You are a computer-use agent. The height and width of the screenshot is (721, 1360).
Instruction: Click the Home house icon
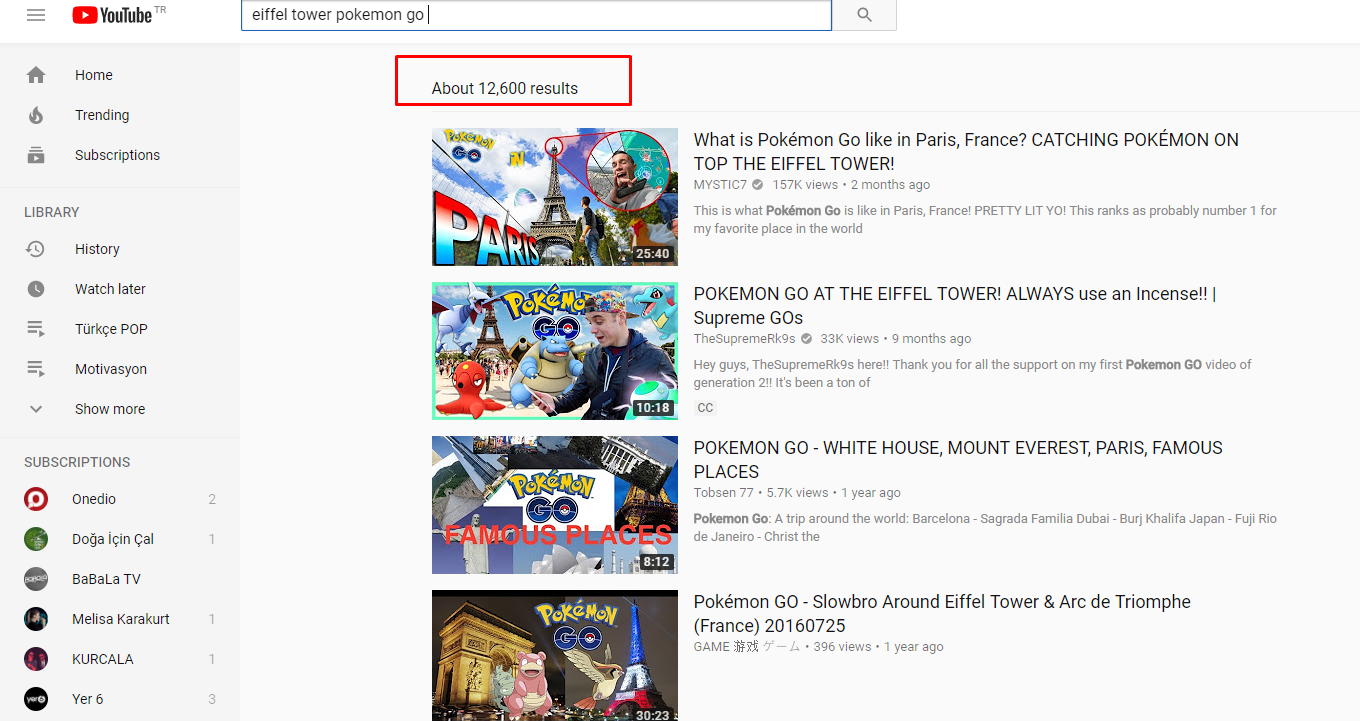click(x=36, y=75)
